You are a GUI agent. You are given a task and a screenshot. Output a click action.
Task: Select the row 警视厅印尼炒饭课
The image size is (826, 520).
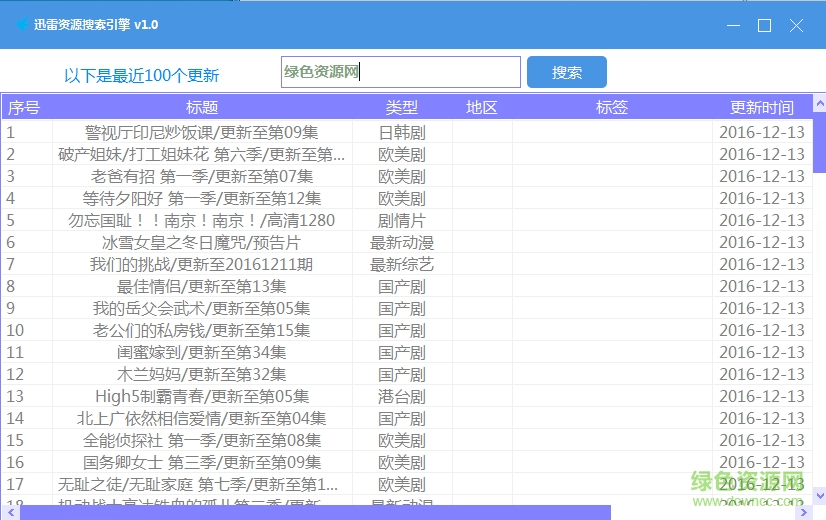[201, 132]
